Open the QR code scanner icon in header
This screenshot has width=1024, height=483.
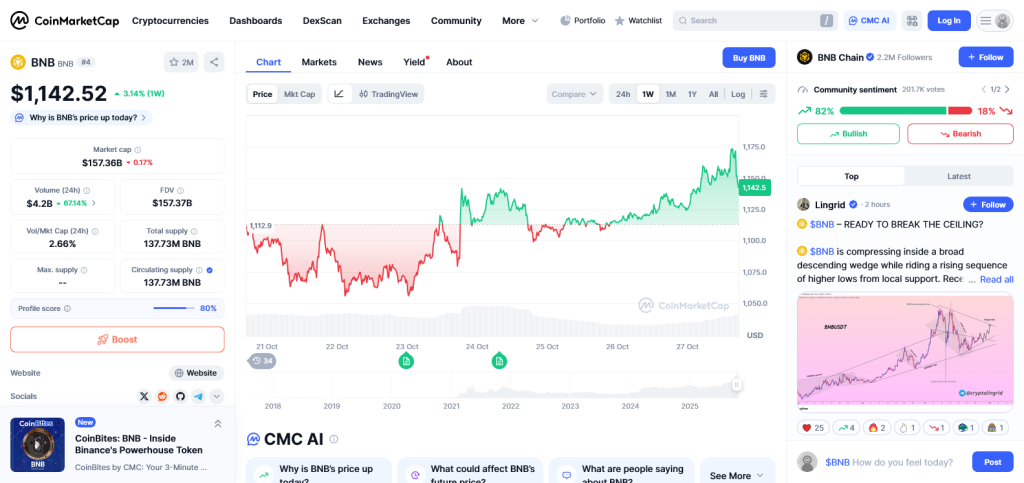(x=911, y=20)
